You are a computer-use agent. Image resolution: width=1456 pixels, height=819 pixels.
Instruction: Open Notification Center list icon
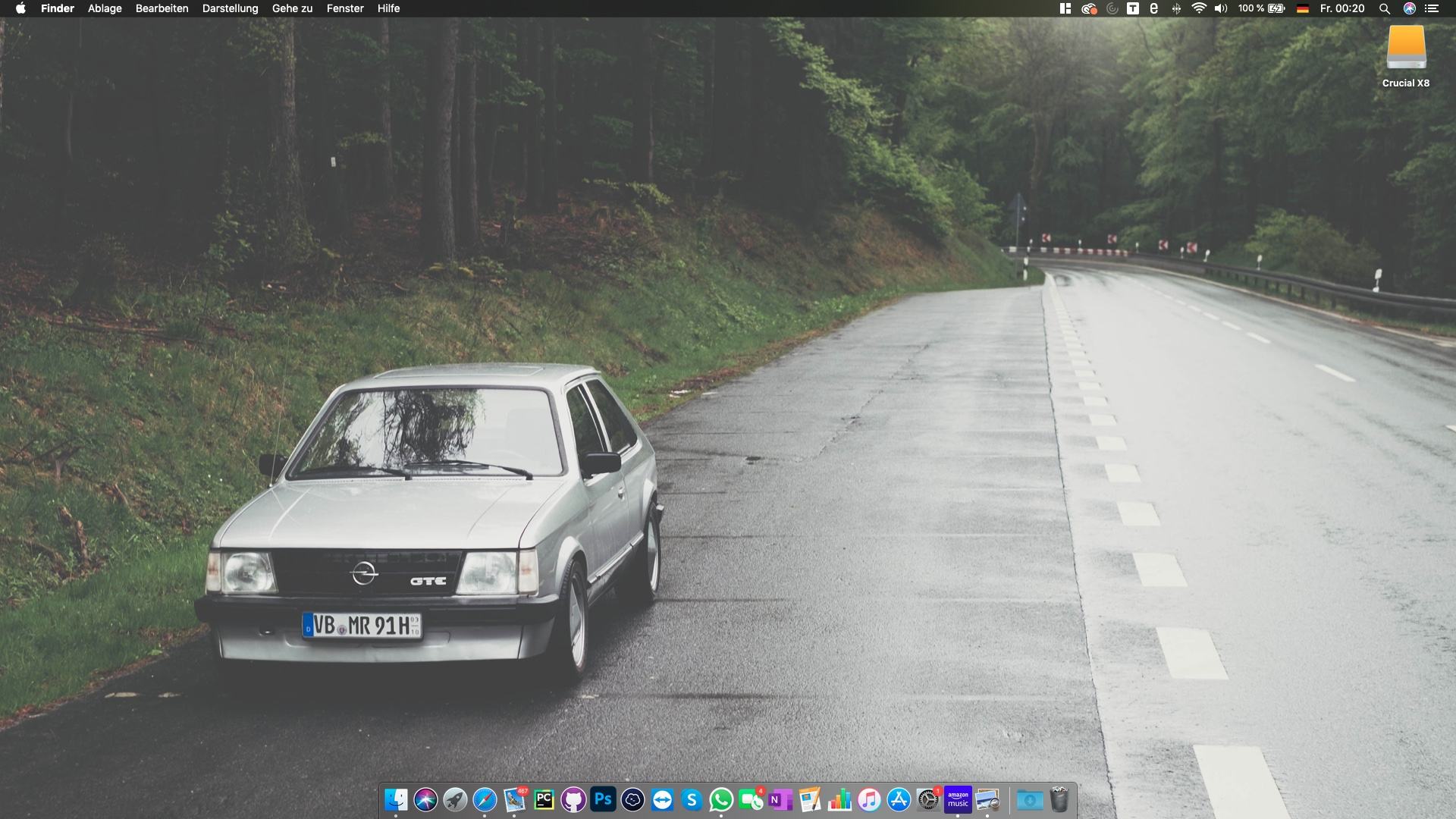click(1432, 8)
